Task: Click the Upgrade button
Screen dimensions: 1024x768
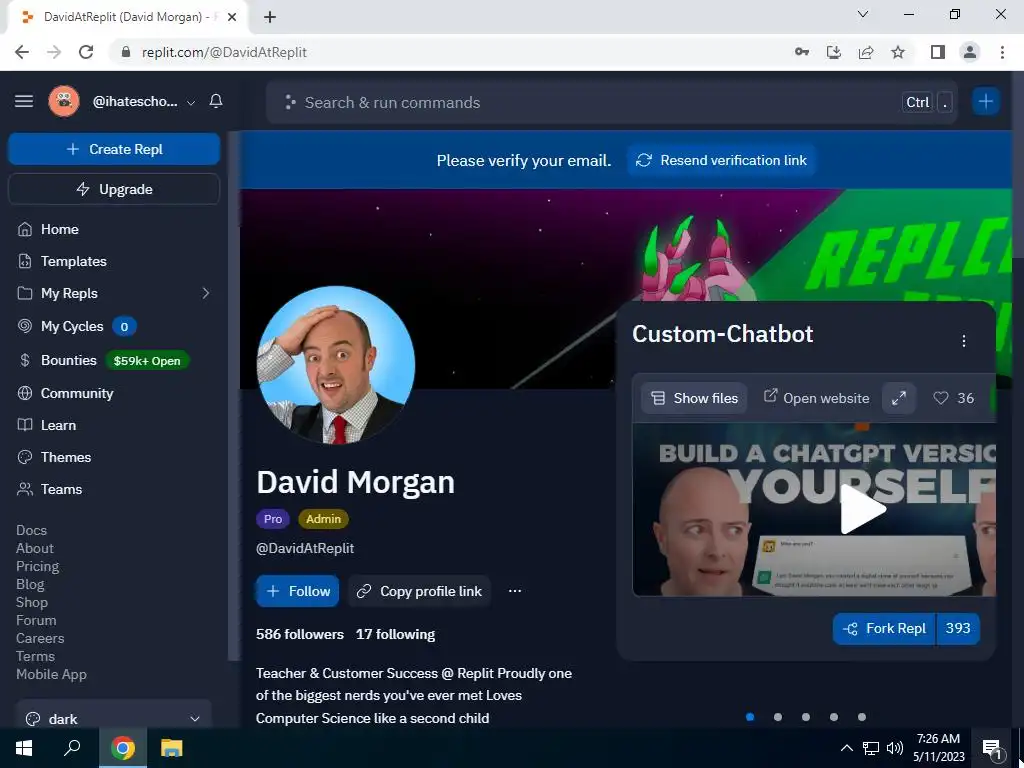Action: [x=114, y=189]
